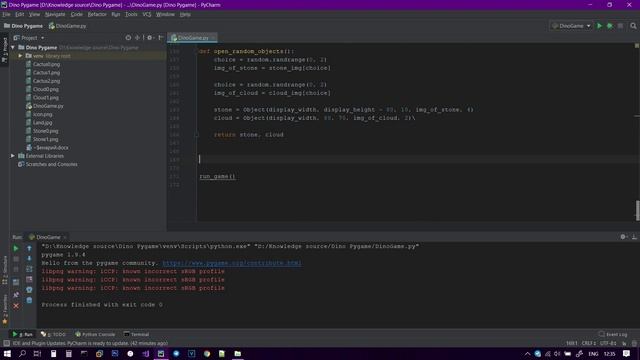The width and height of the screenshot is (640, 360).
Task: Select Land.jpg in project tree
Action: [42, 122]
